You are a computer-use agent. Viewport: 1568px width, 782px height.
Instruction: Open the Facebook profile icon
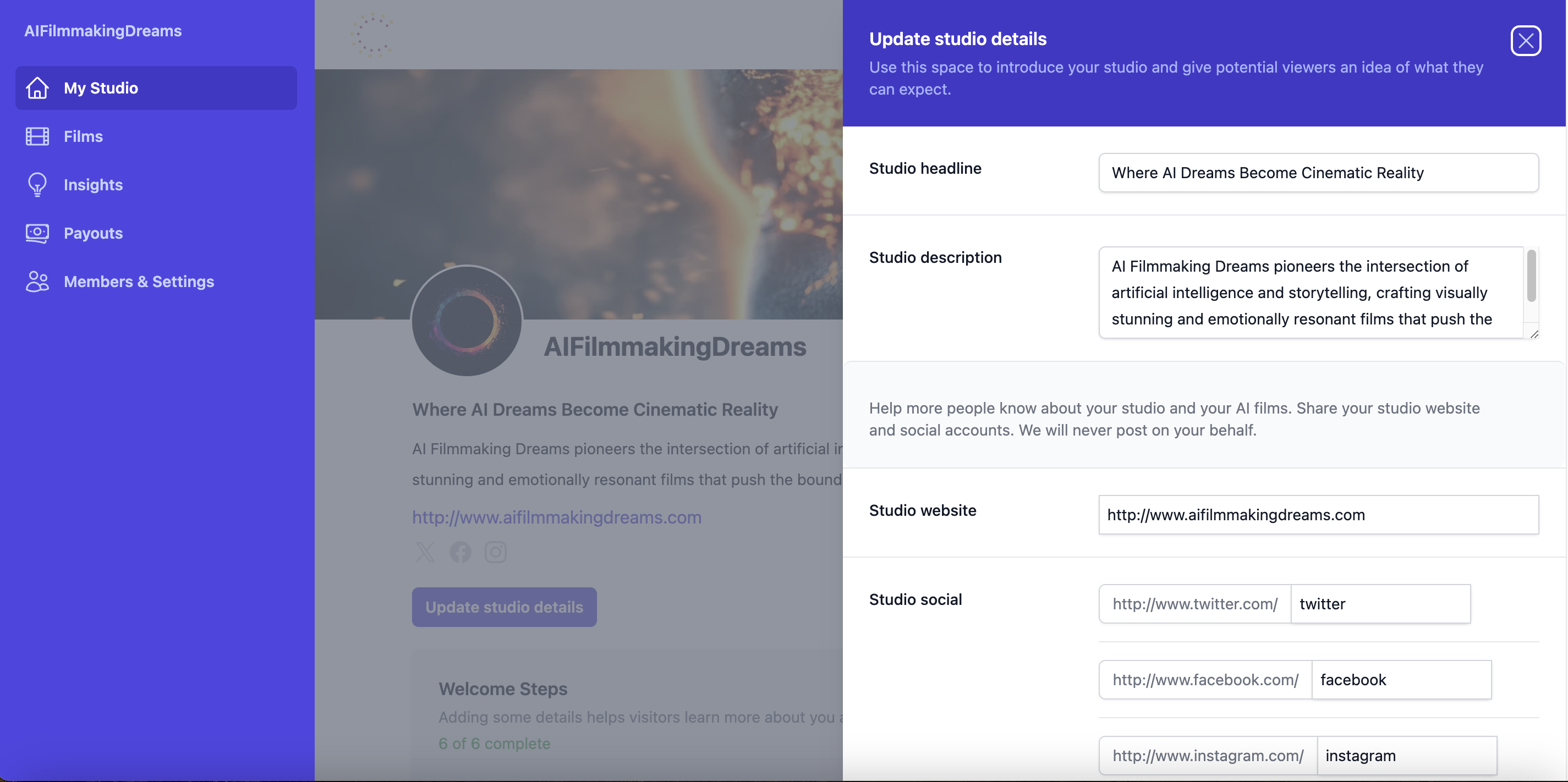point(460,552)
